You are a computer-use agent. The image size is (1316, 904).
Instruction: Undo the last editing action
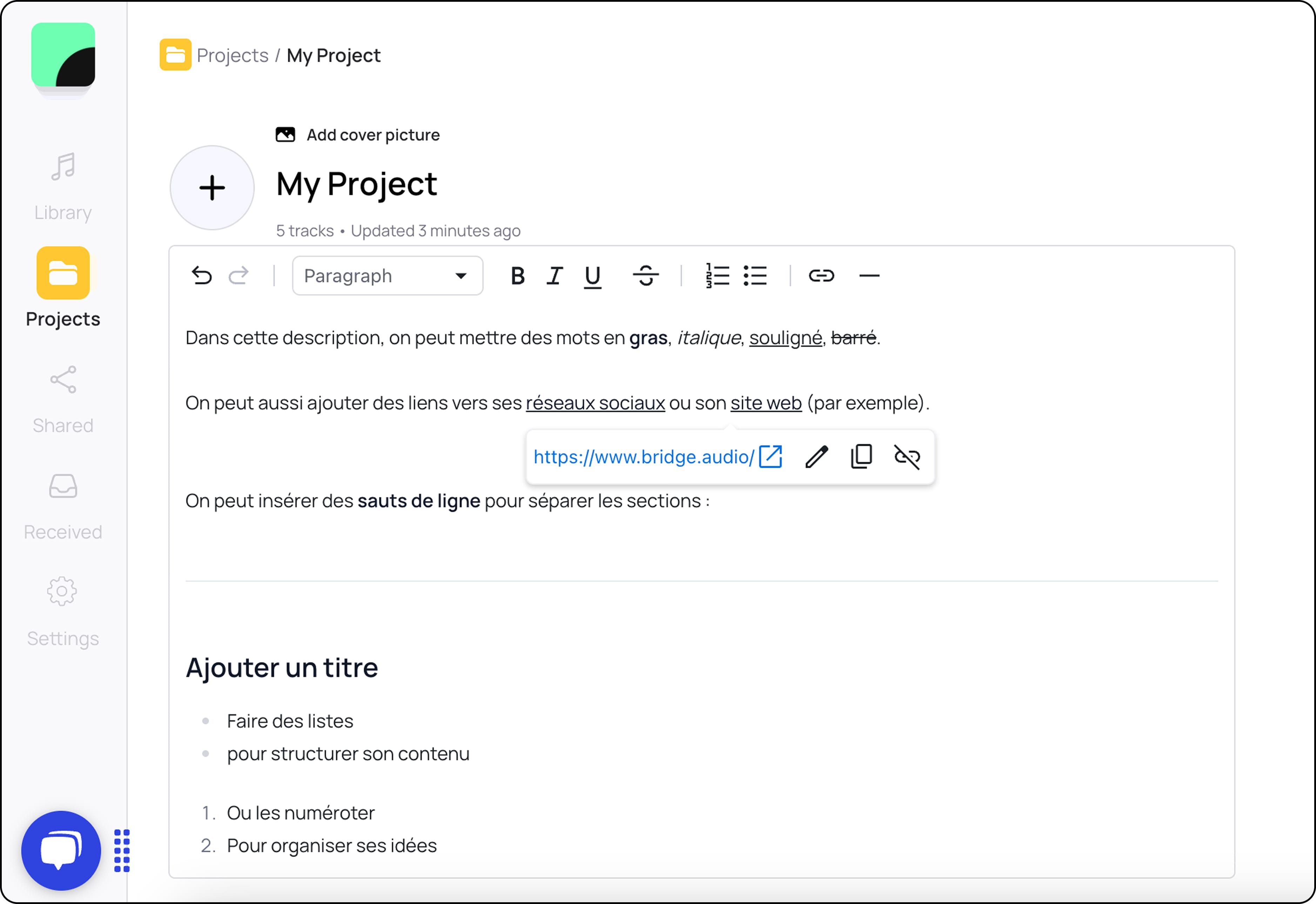[202, 277]
